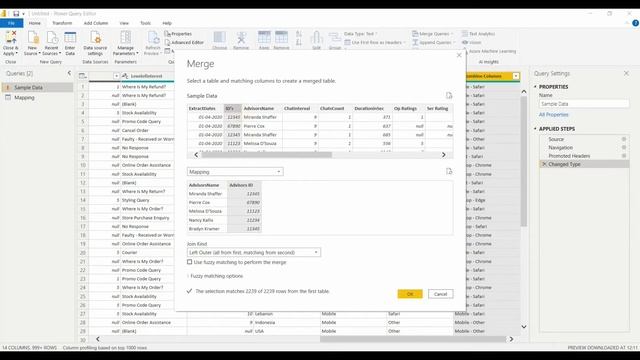Click the help icon at the ribbon's right end

point(635,23)
